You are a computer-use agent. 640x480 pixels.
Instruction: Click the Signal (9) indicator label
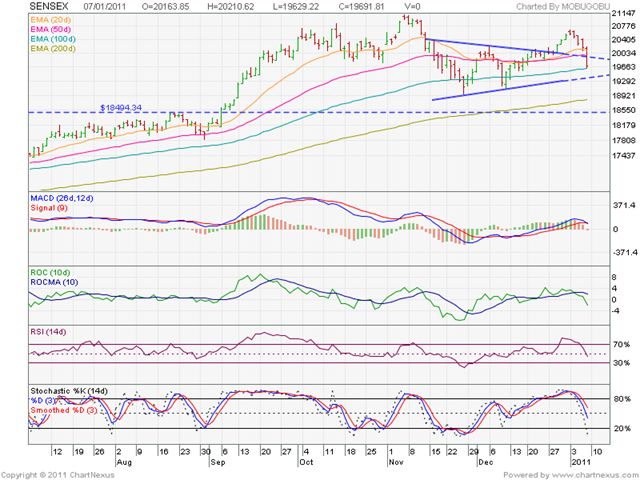click(49, 208)
